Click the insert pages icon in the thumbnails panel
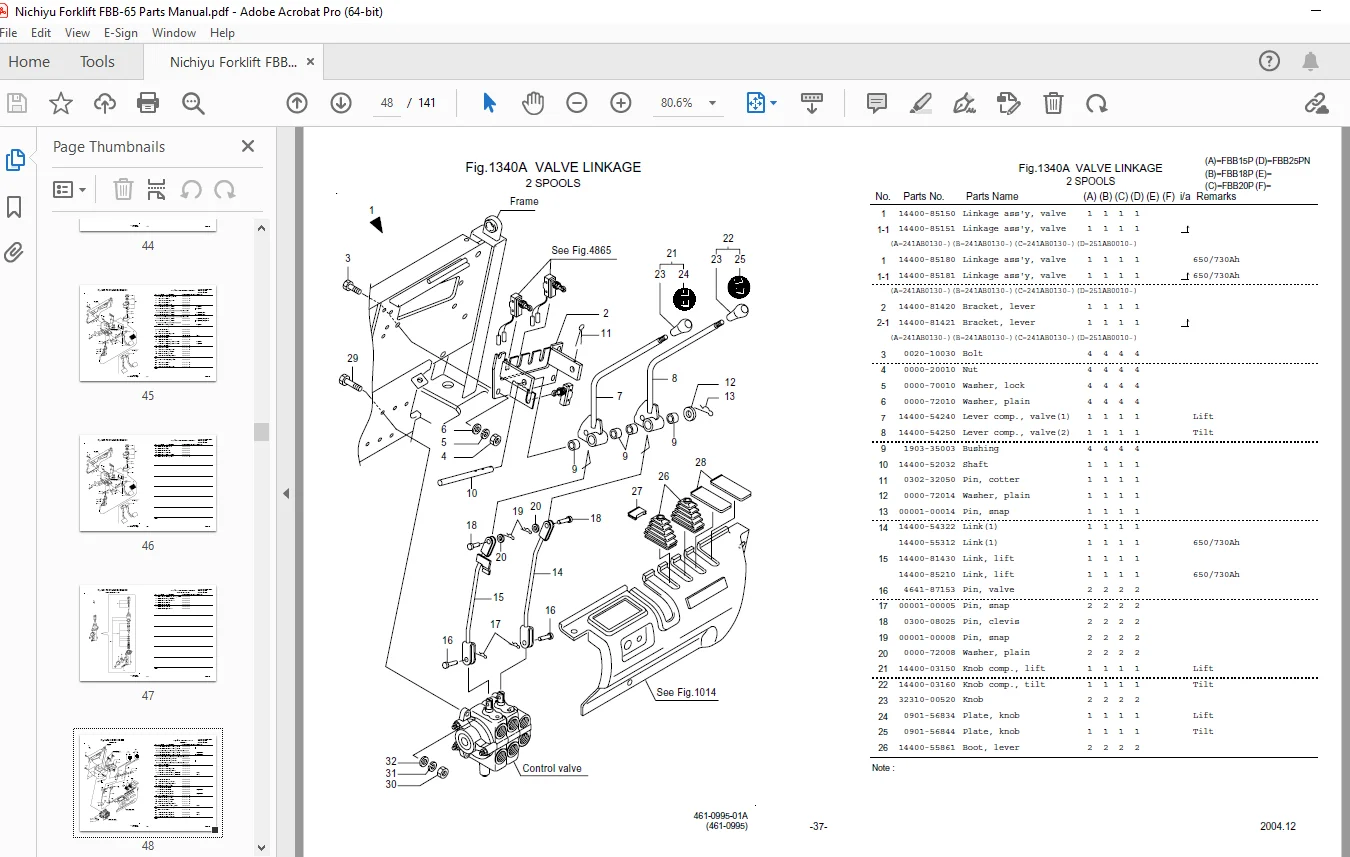Viewport: 1350px width, 857px height. [x=156, y=189]
